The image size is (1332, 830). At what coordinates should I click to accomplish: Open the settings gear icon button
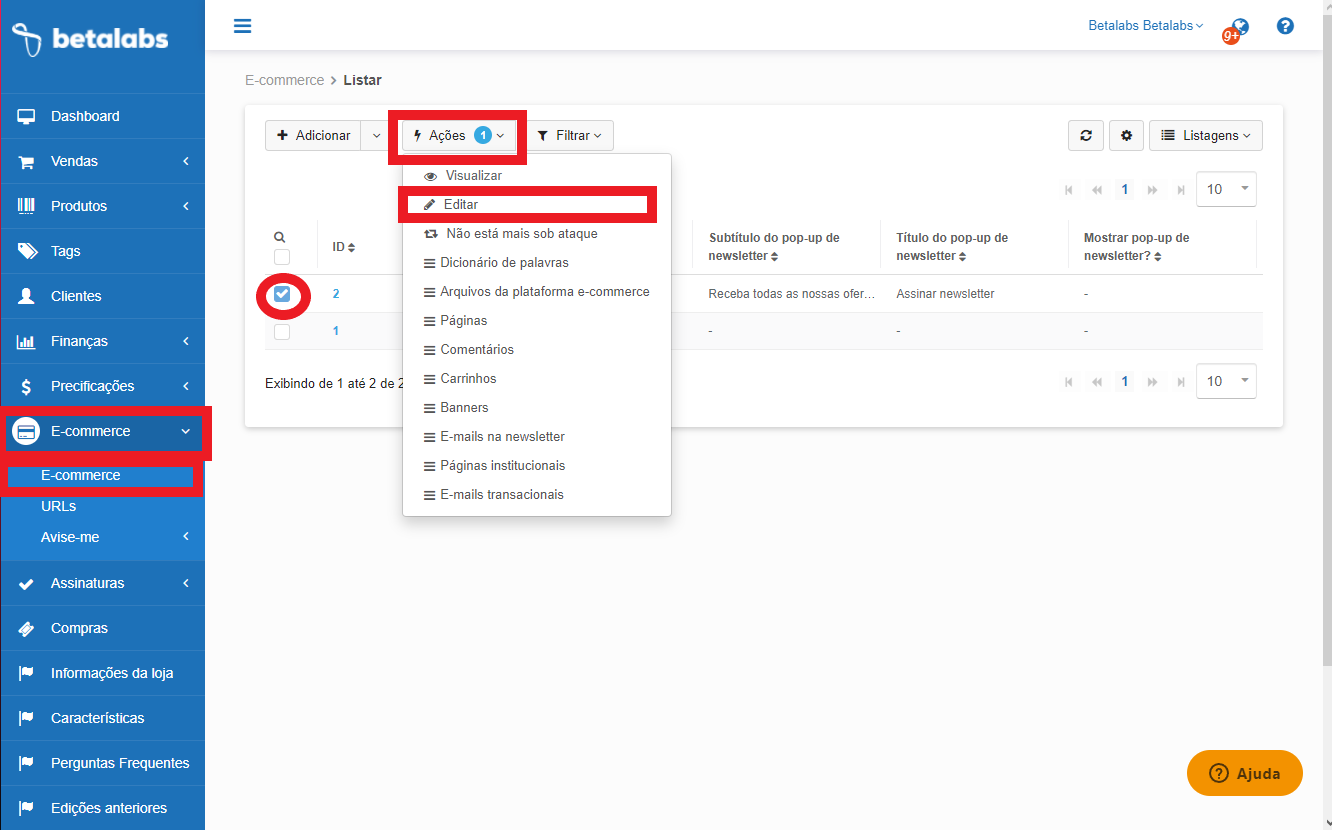pyautogui.click(x=1126, y=136)
